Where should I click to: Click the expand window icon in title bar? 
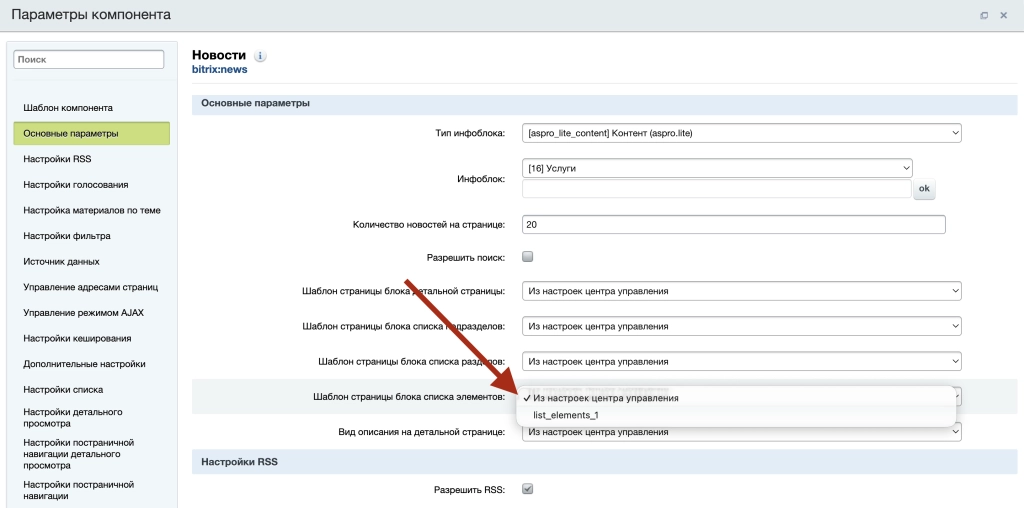pyautogui.click(x=984, y=15)
